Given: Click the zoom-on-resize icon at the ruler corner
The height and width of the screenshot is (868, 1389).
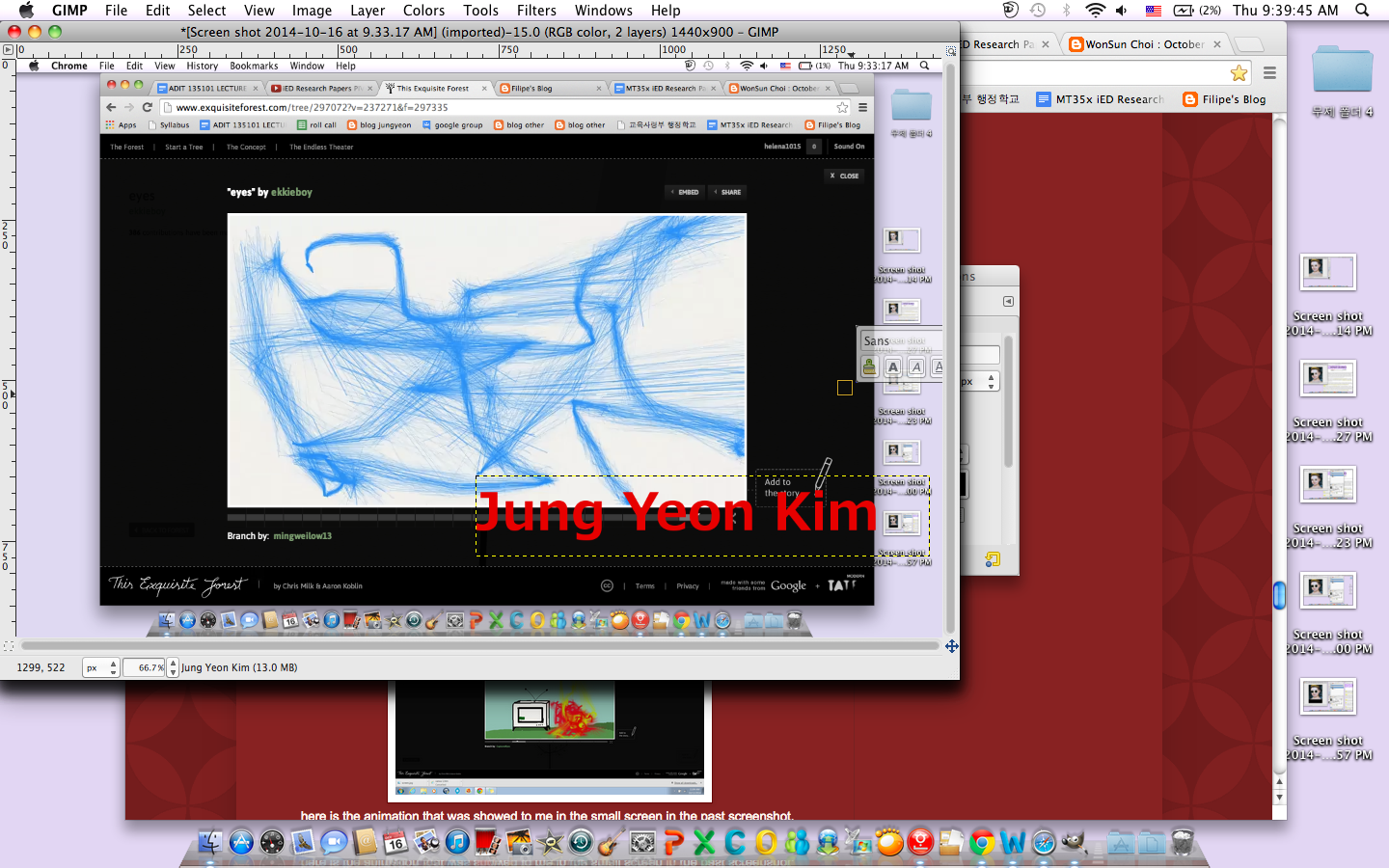Looking at the screenshot, I should pyautogui.click(x=951, y=49).
